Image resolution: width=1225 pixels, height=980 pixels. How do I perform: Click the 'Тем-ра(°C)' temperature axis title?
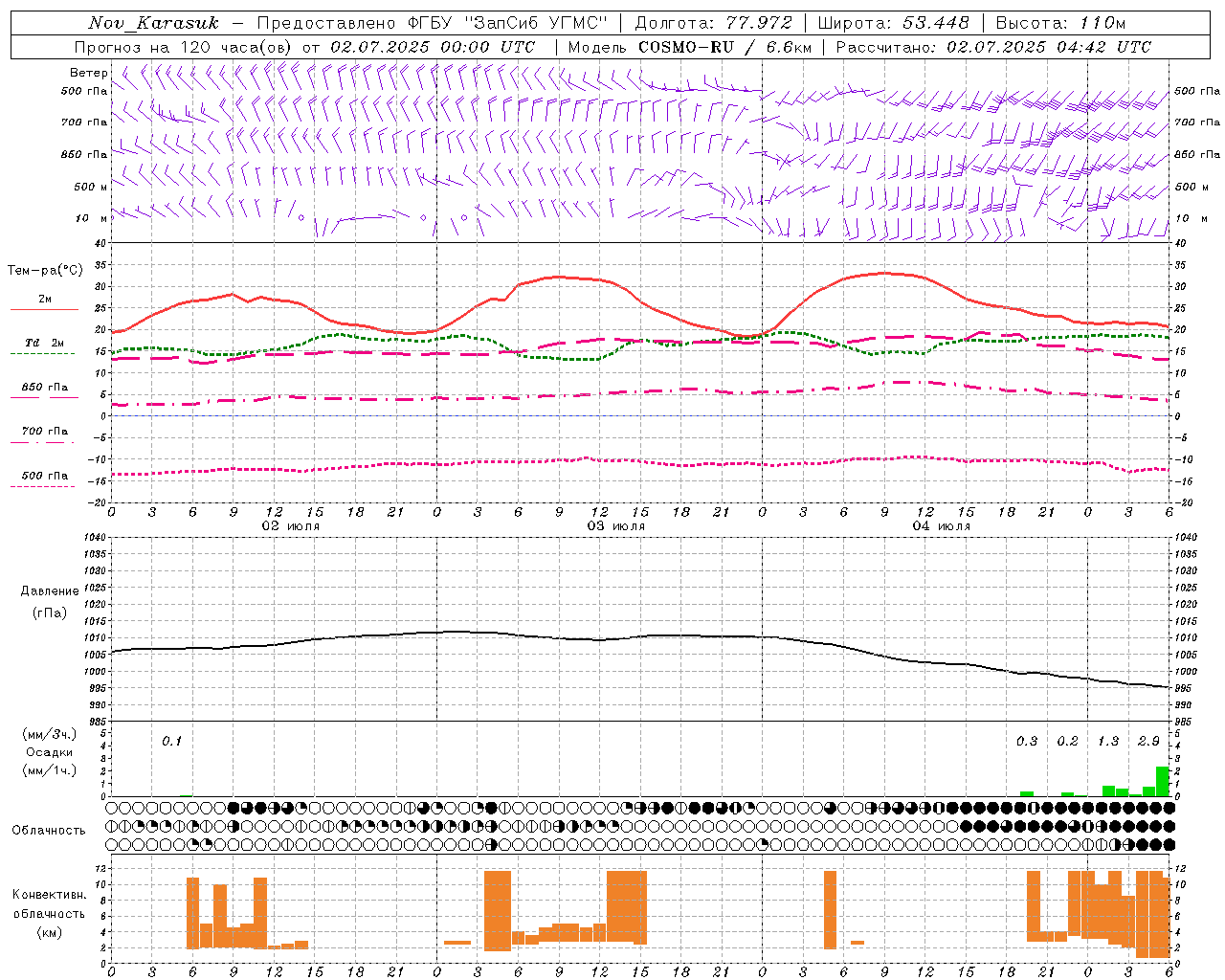point(45,271)
